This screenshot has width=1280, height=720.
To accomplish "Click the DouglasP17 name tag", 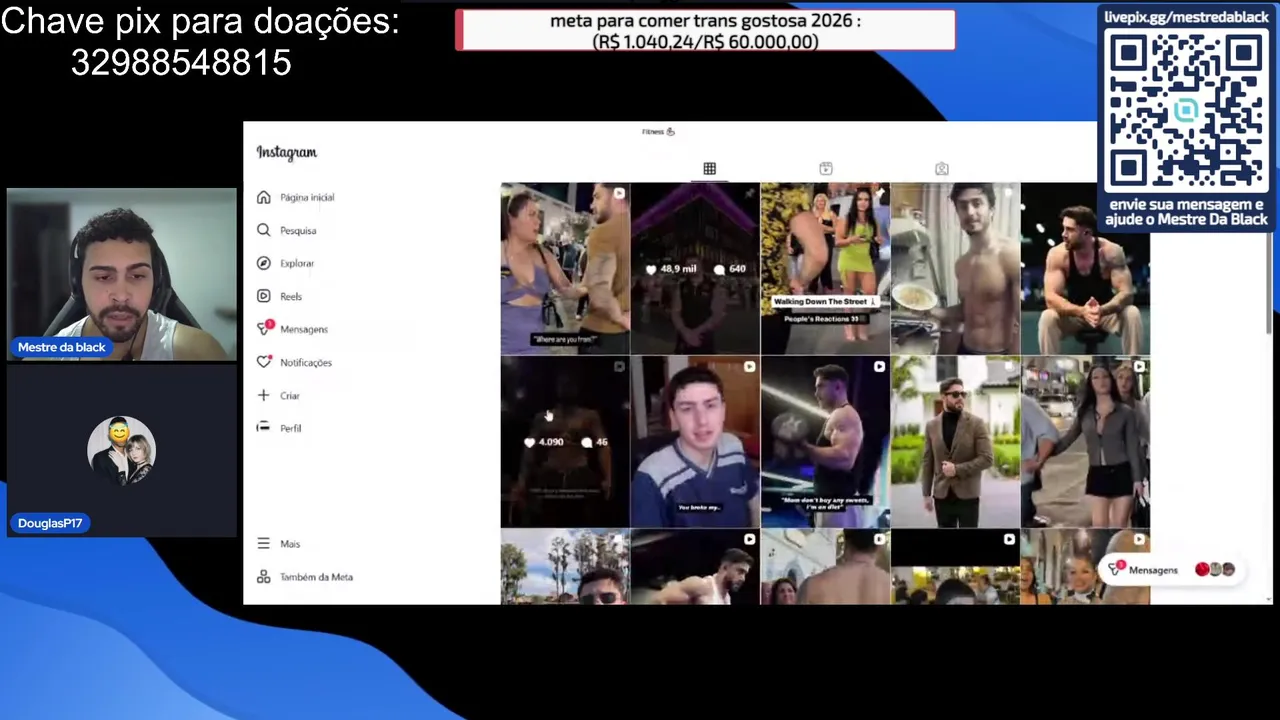I will tap(50, 523).
